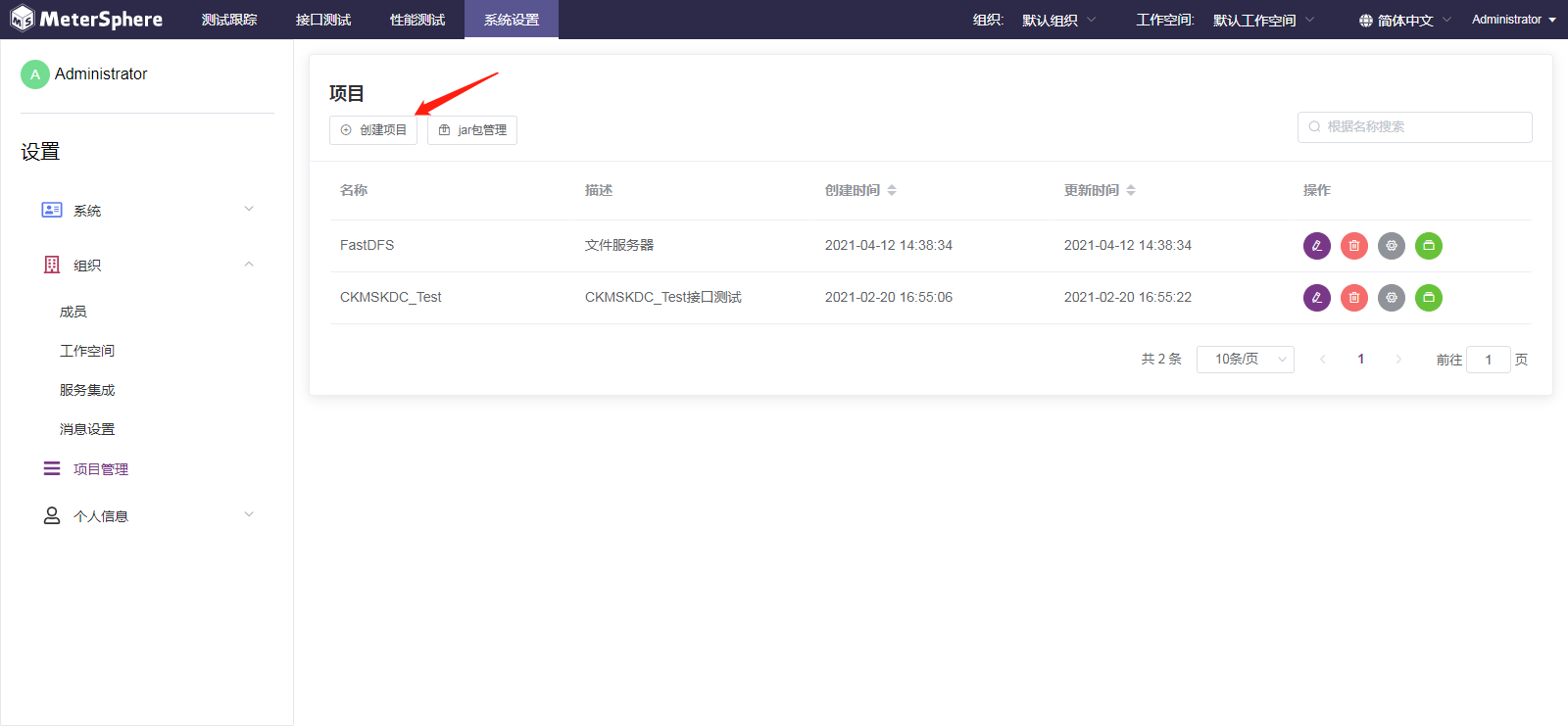Click the 组织 building icon
Image resolution: width=1568 pixels, height=726 pixels.
[52, 265]
